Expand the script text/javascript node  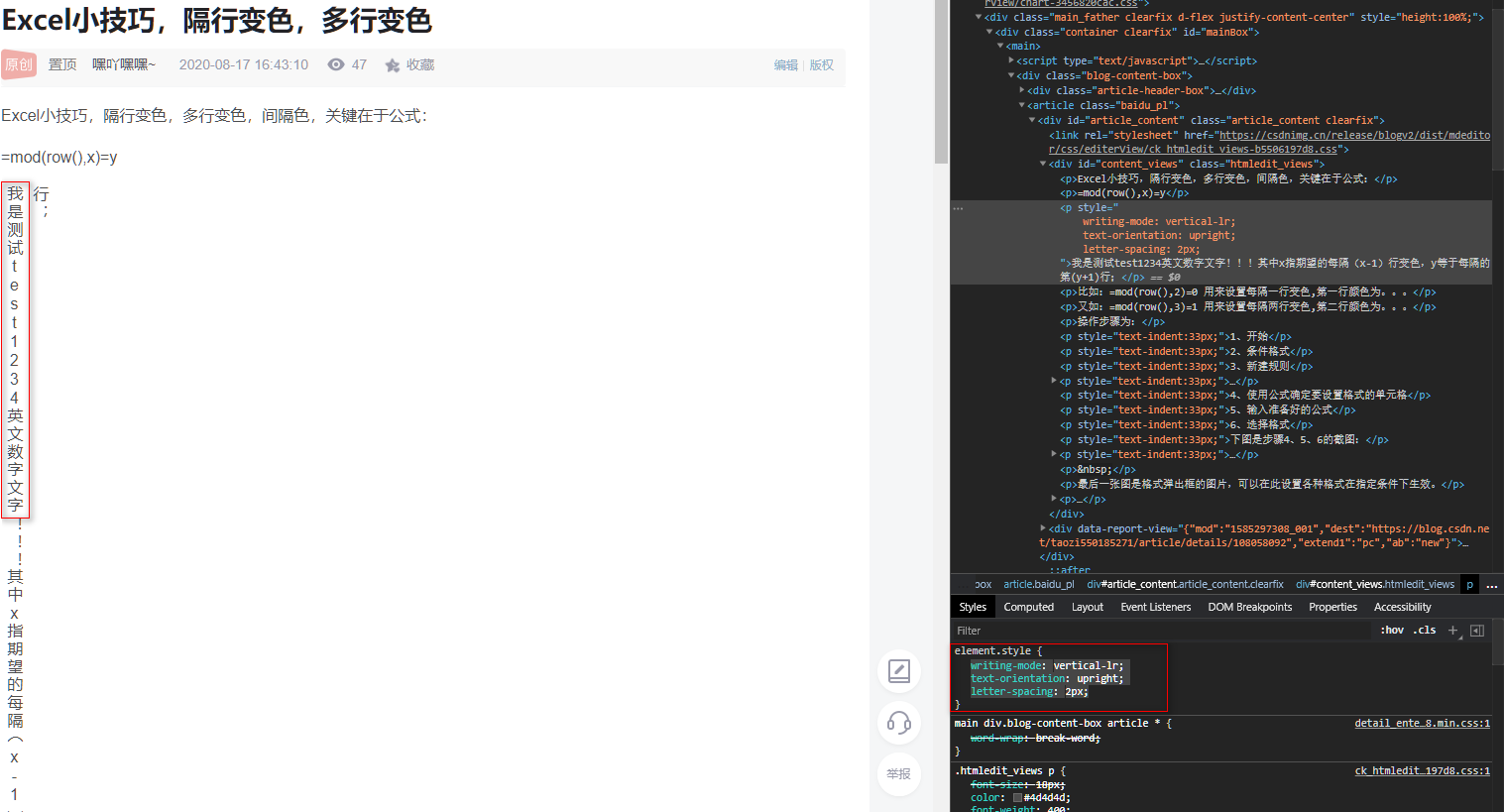[1011, 60]
